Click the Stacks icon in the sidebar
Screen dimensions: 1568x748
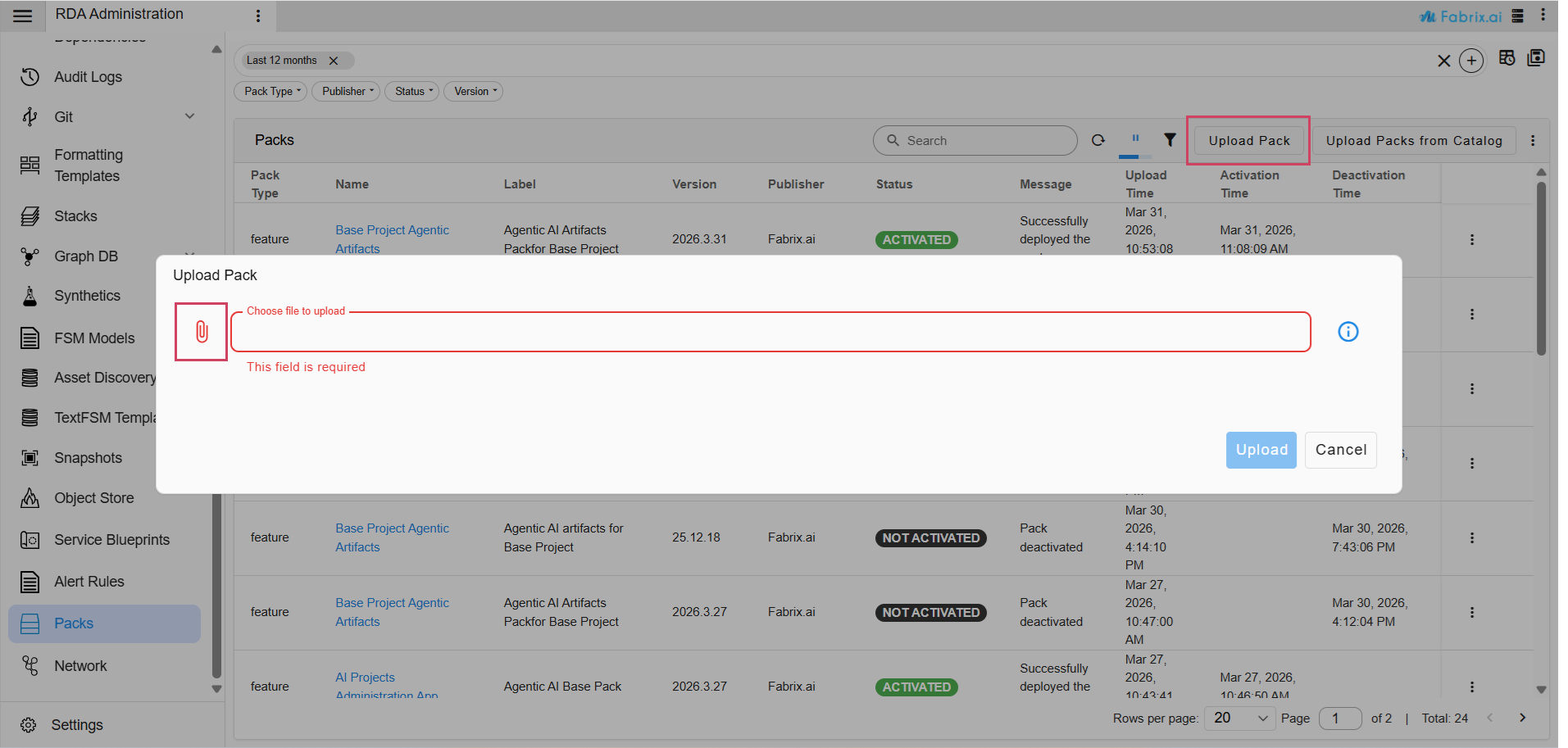click(30, 215)
